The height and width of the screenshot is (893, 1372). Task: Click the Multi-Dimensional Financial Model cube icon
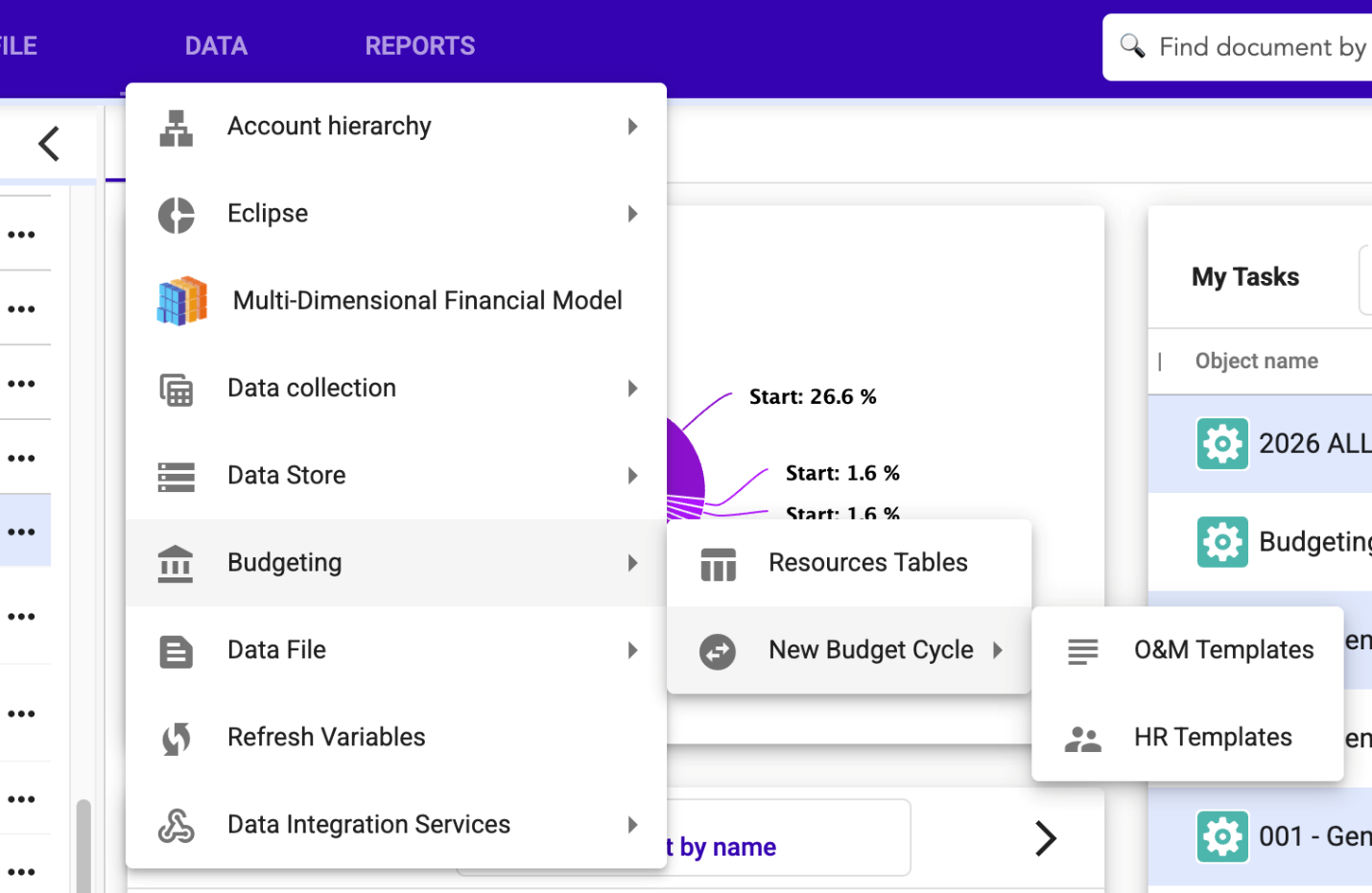point(182,301)
